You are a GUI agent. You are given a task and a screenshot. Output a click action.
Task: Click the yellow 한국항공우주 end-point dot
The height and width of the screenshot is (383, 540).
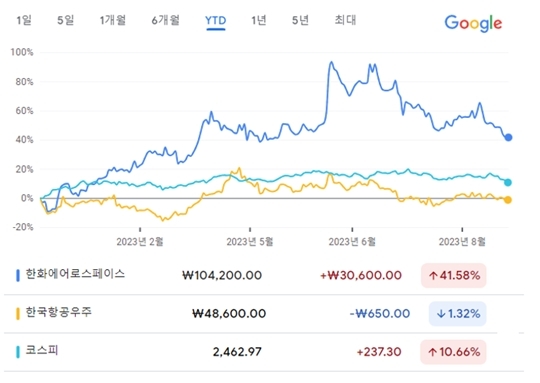pos(508,200)
